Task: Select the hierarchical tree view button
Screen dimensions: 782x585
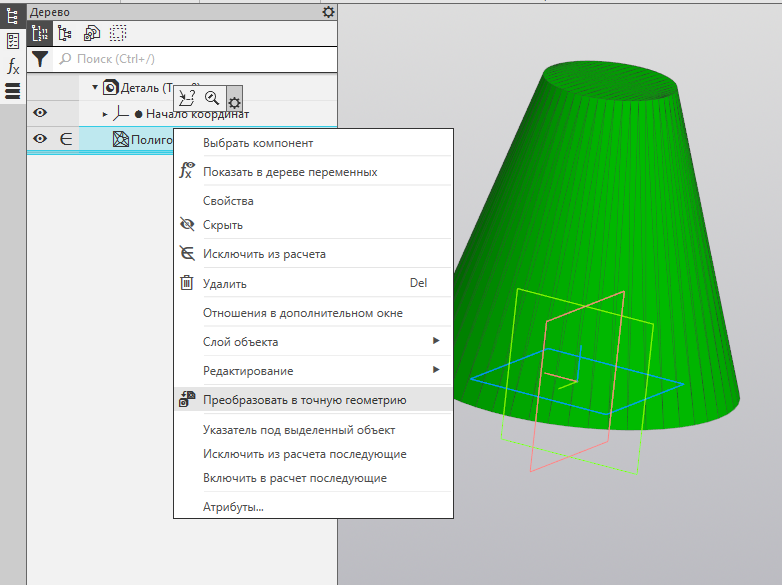Action: [65, 33]
